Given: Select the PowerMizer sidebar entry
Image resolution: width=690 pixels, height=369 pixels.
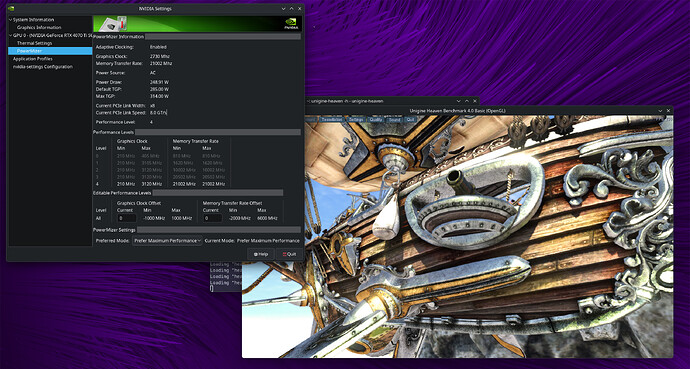Looking at the screenshot, I should click(50, 51).
